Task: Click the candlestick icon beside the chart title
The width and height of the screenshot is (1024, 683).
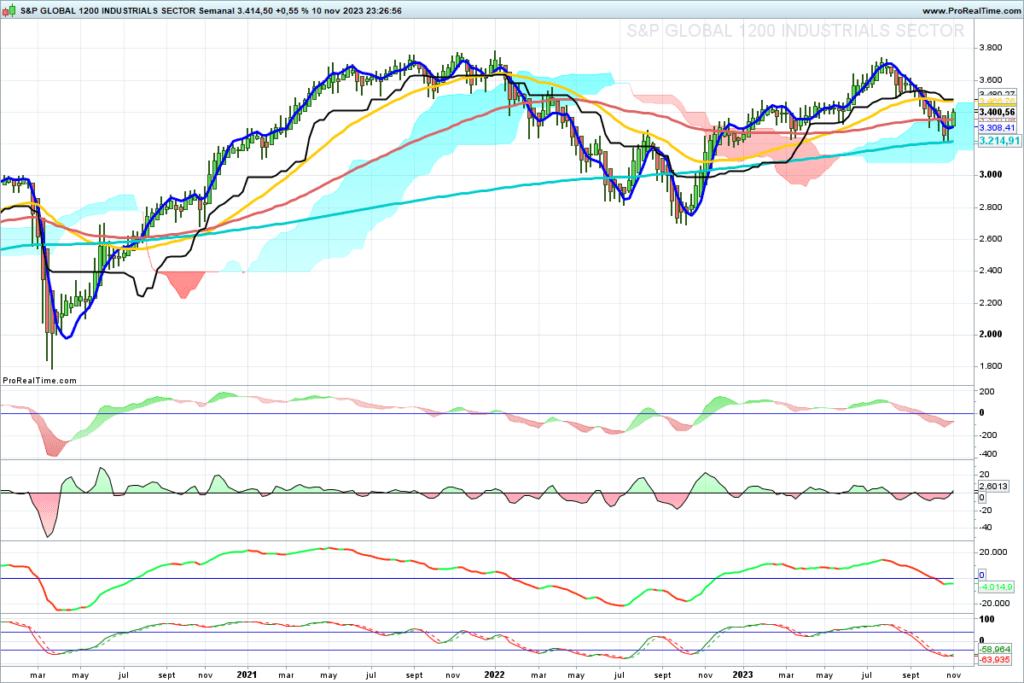Action: click(10, 10)
